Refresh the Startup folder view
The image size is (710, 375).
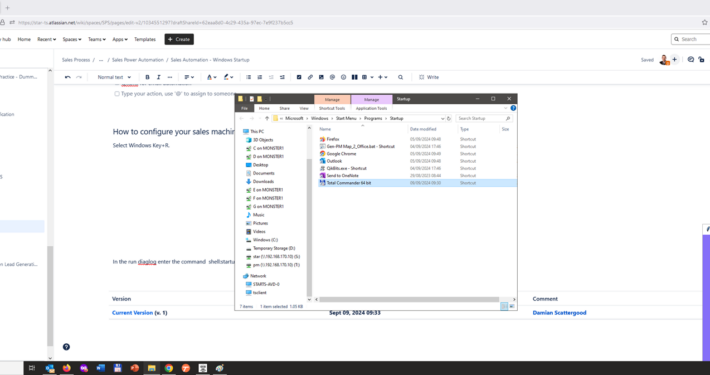tap(449, 118)
